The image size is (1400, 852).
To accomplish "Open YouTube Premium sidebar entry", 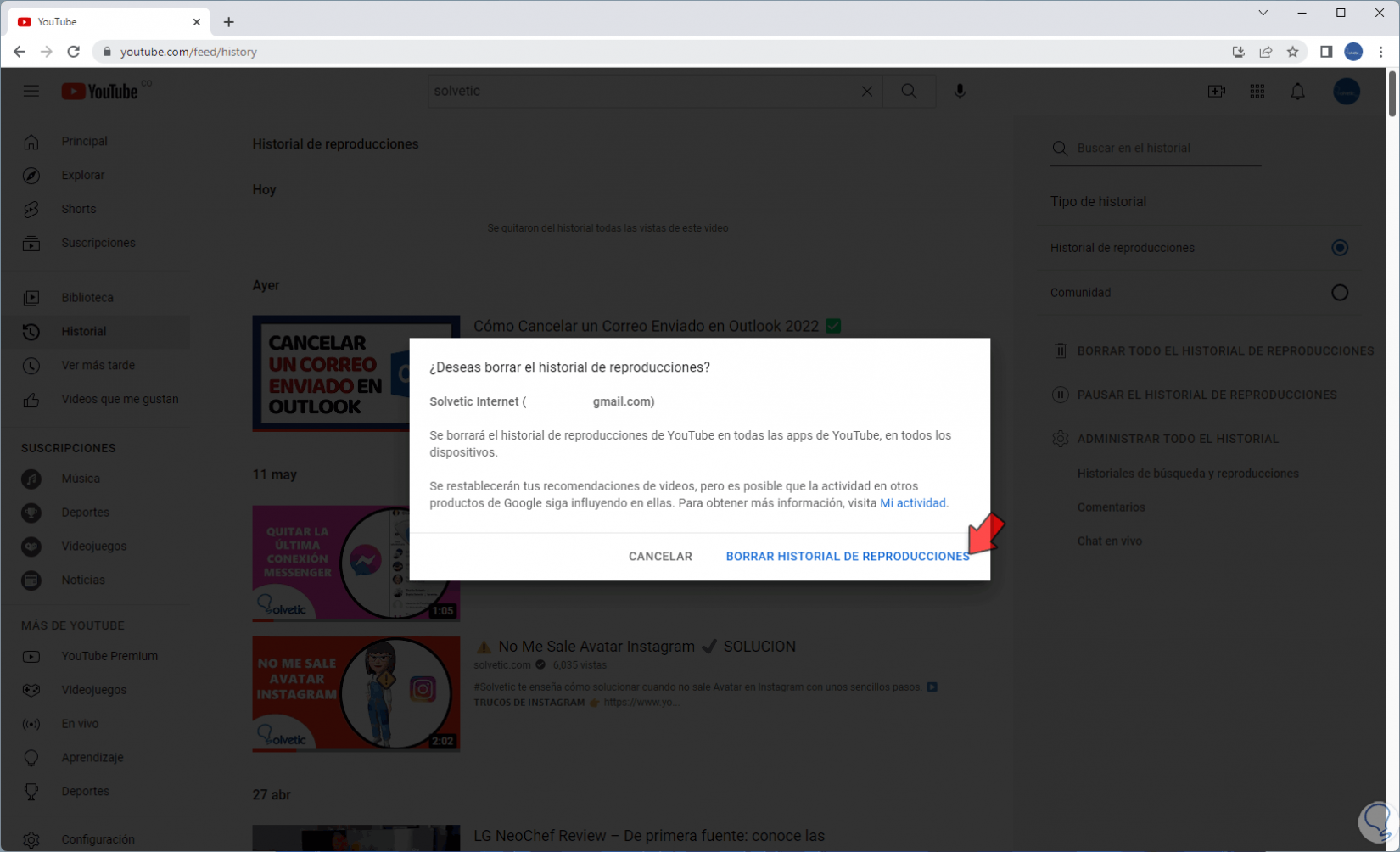I will point(95,656).
